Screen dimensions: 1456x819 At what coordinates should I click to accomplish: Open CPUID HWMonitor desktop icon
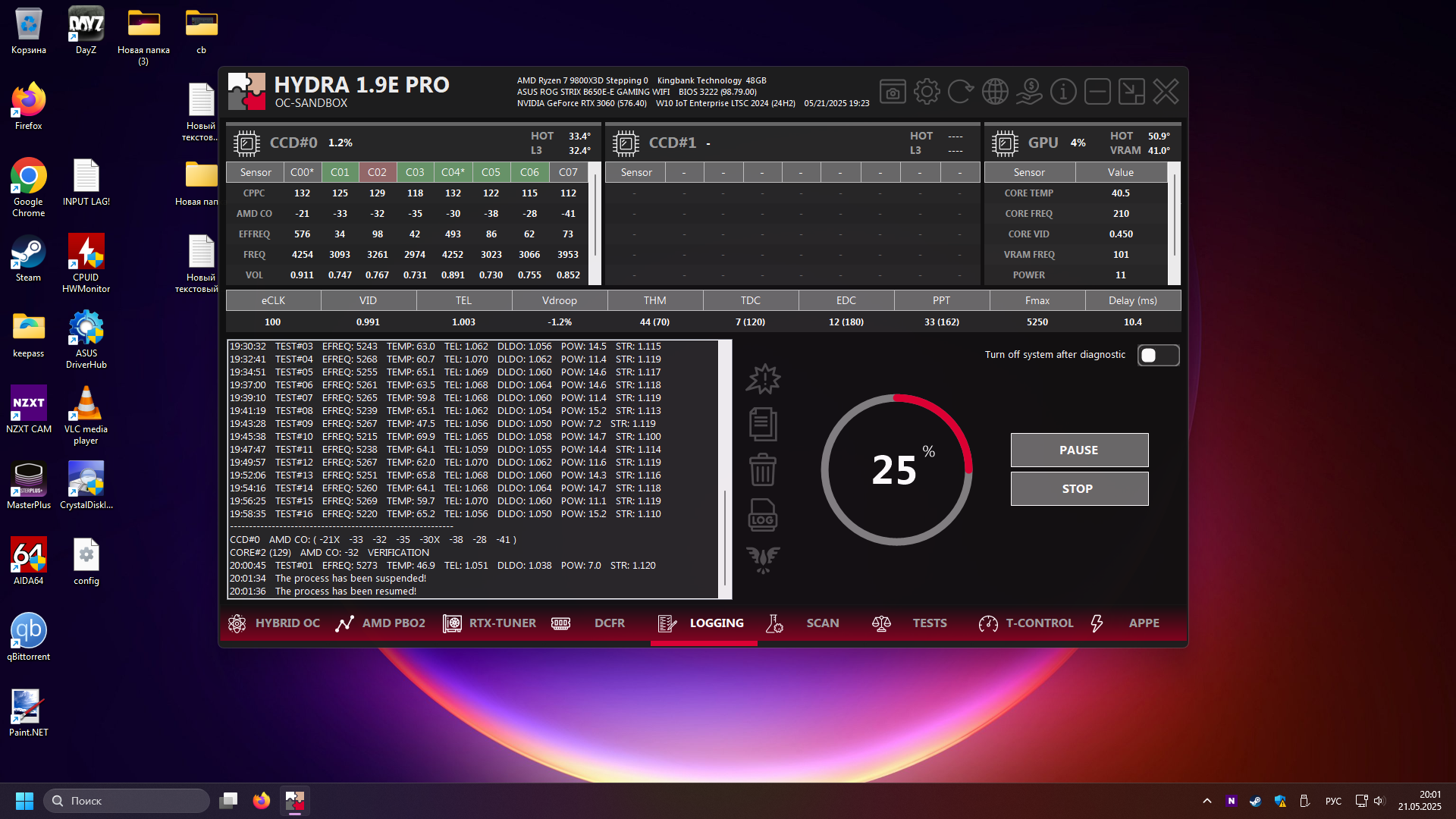coord(86,263)
